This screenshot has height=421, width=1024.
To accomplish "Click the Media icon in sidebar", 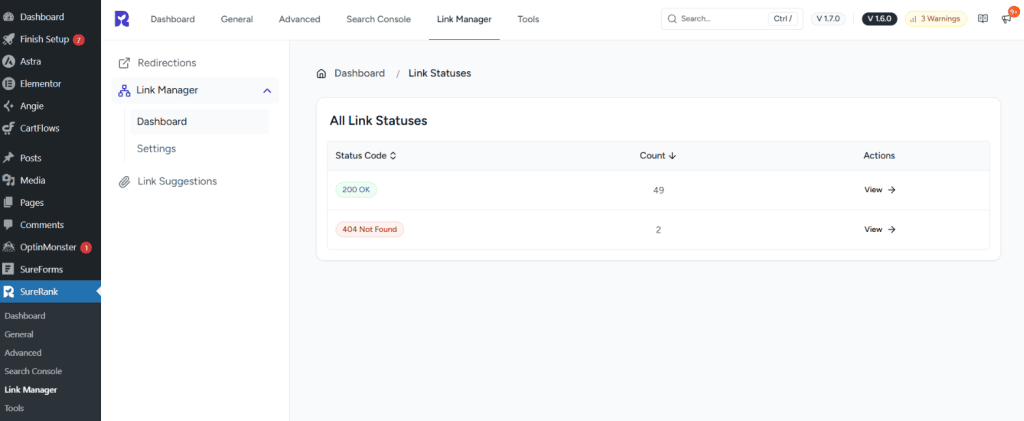I will click(x=8, y=180).
